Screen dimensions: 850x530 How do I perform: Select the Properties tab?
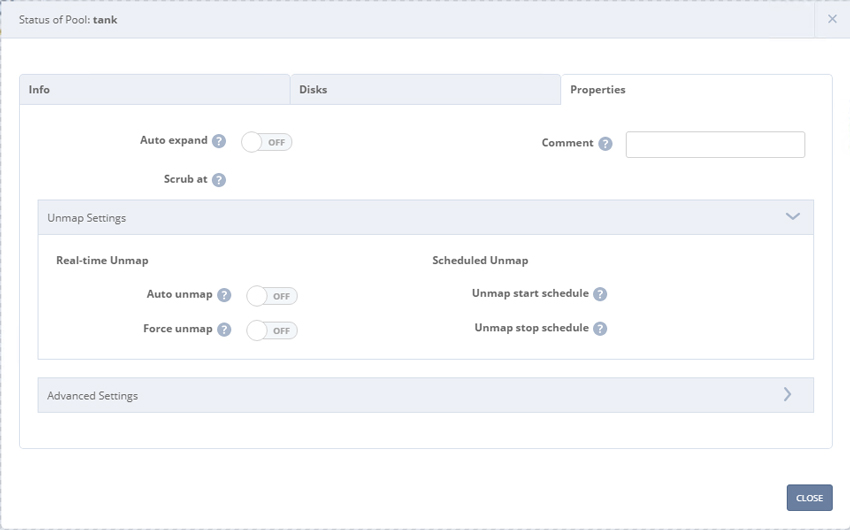[x=697, y=89]
